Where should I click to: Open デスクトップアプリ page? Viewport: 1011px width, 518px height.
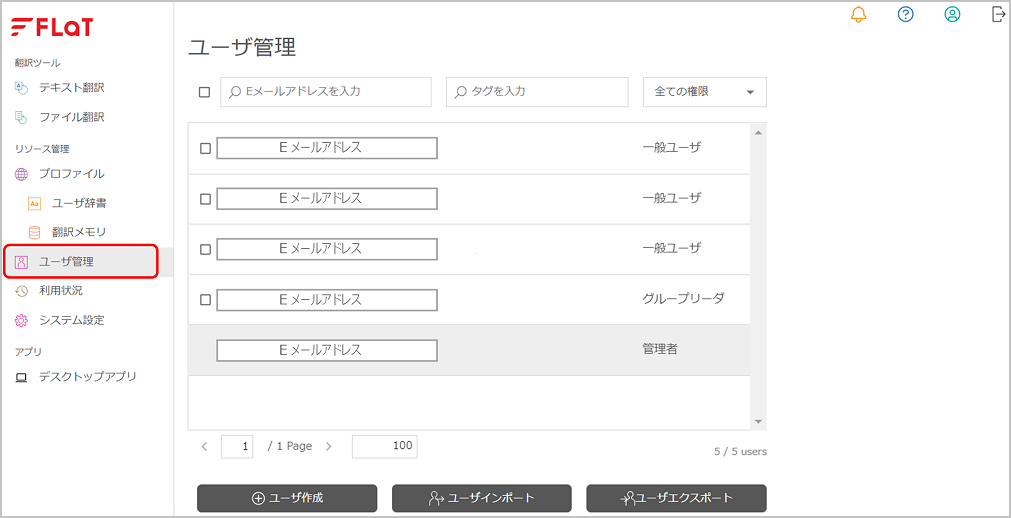coord(88,377)
